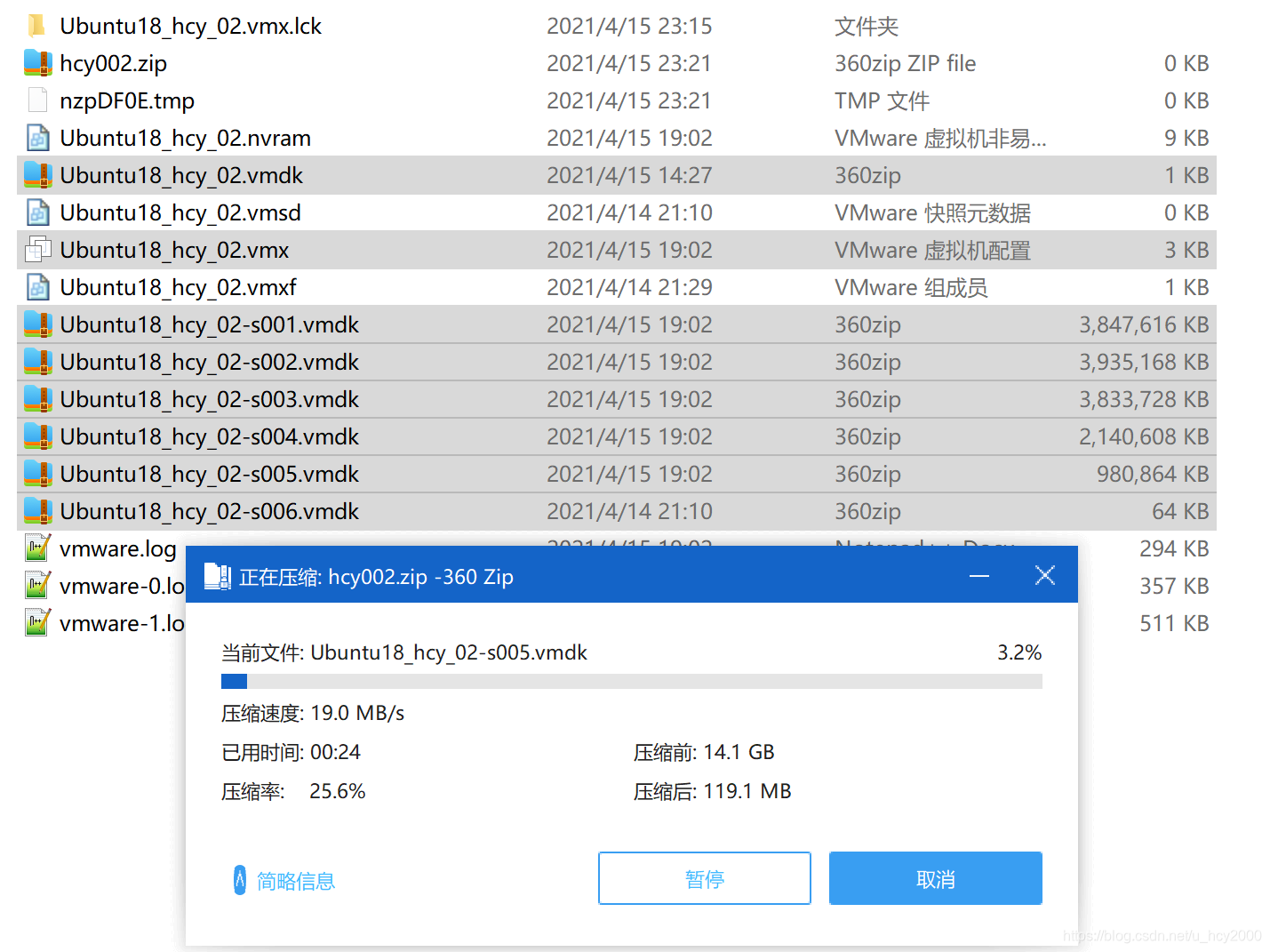Screen dimensions: 1270x952
Task: Click the TMP 文件 type cell
Action: (x=882, y=101)
